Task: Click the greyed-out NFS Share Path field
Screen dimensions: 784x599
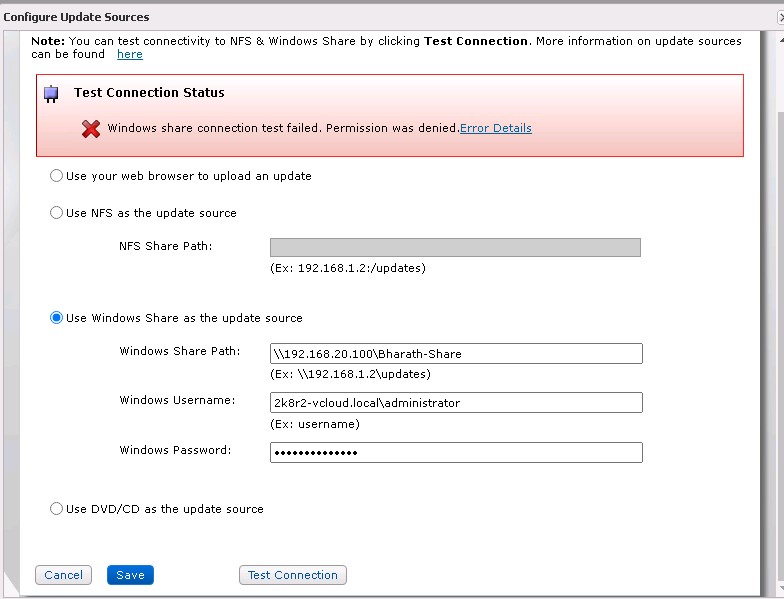Action: click(455, 248)
